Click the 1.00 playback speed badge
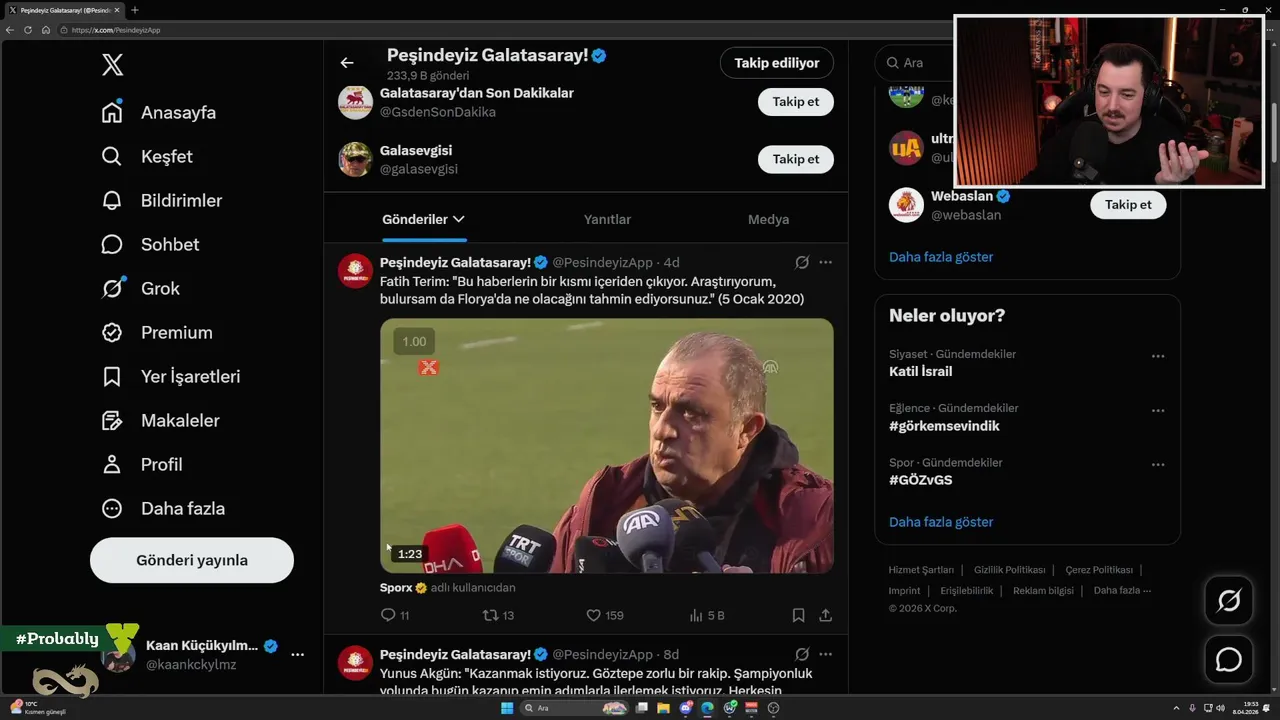The width and height of the screenshot is (1280, 720). [414, 342]
